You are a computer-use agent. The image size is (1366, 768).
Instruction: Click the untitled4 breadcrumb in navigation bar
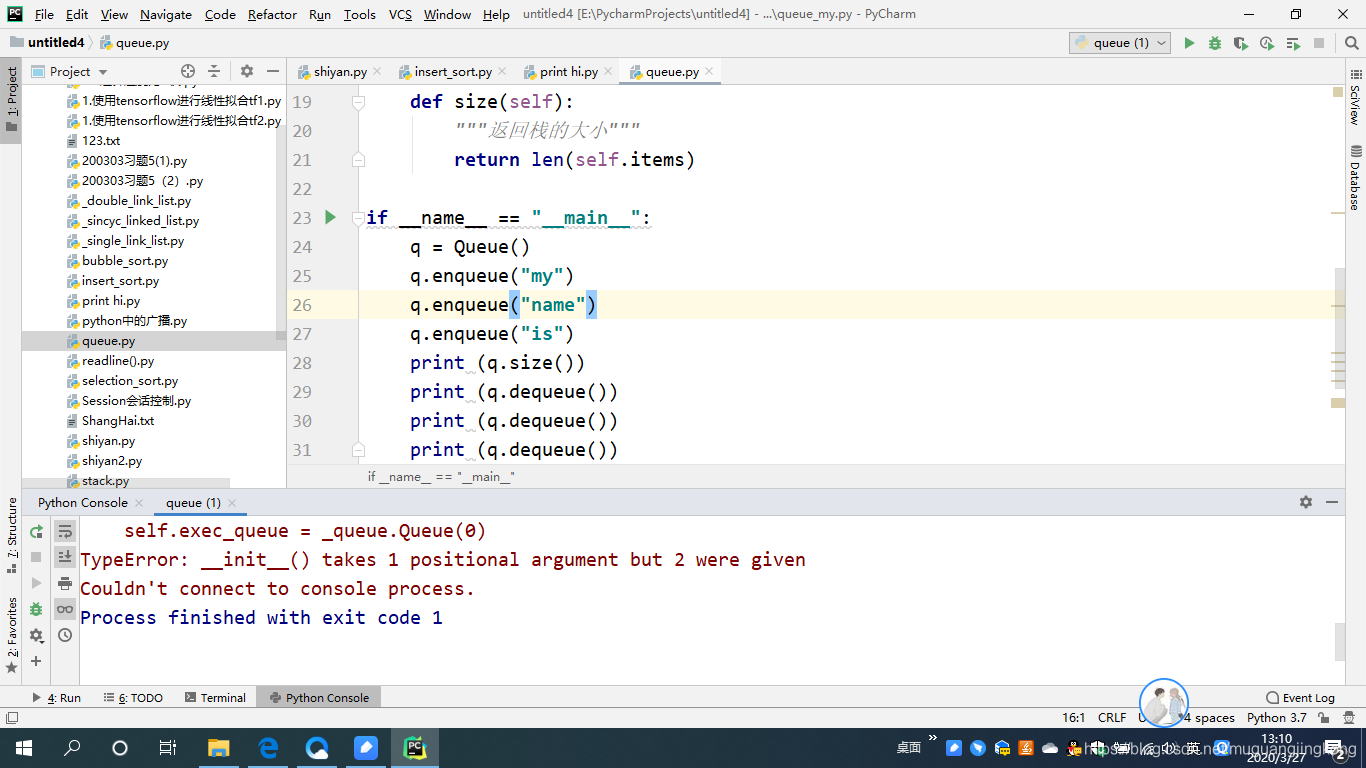tap(46, 43)
